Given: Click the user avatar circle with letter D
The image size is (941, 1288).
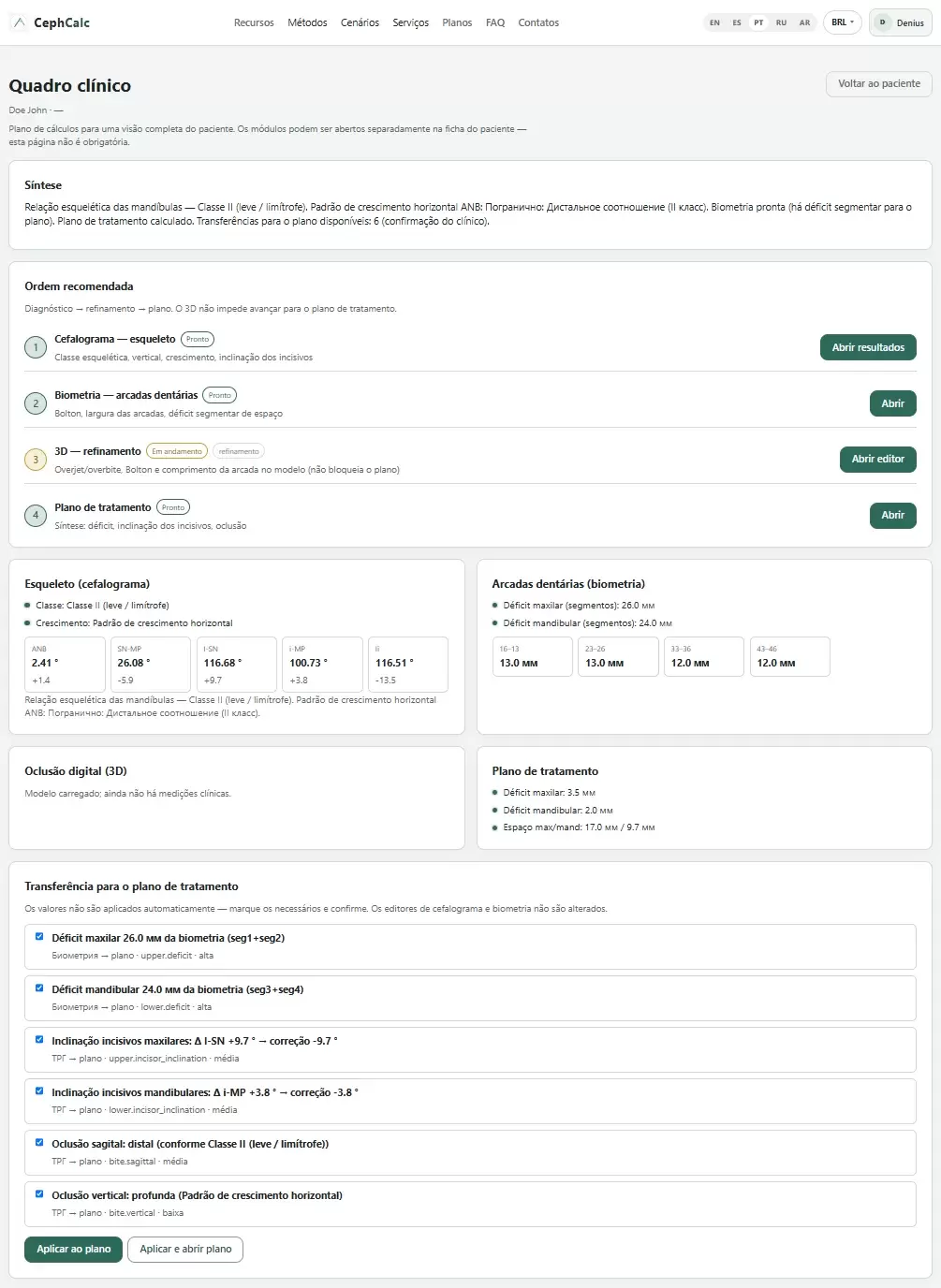Looking at the screenshot, I should pos(882,22).
